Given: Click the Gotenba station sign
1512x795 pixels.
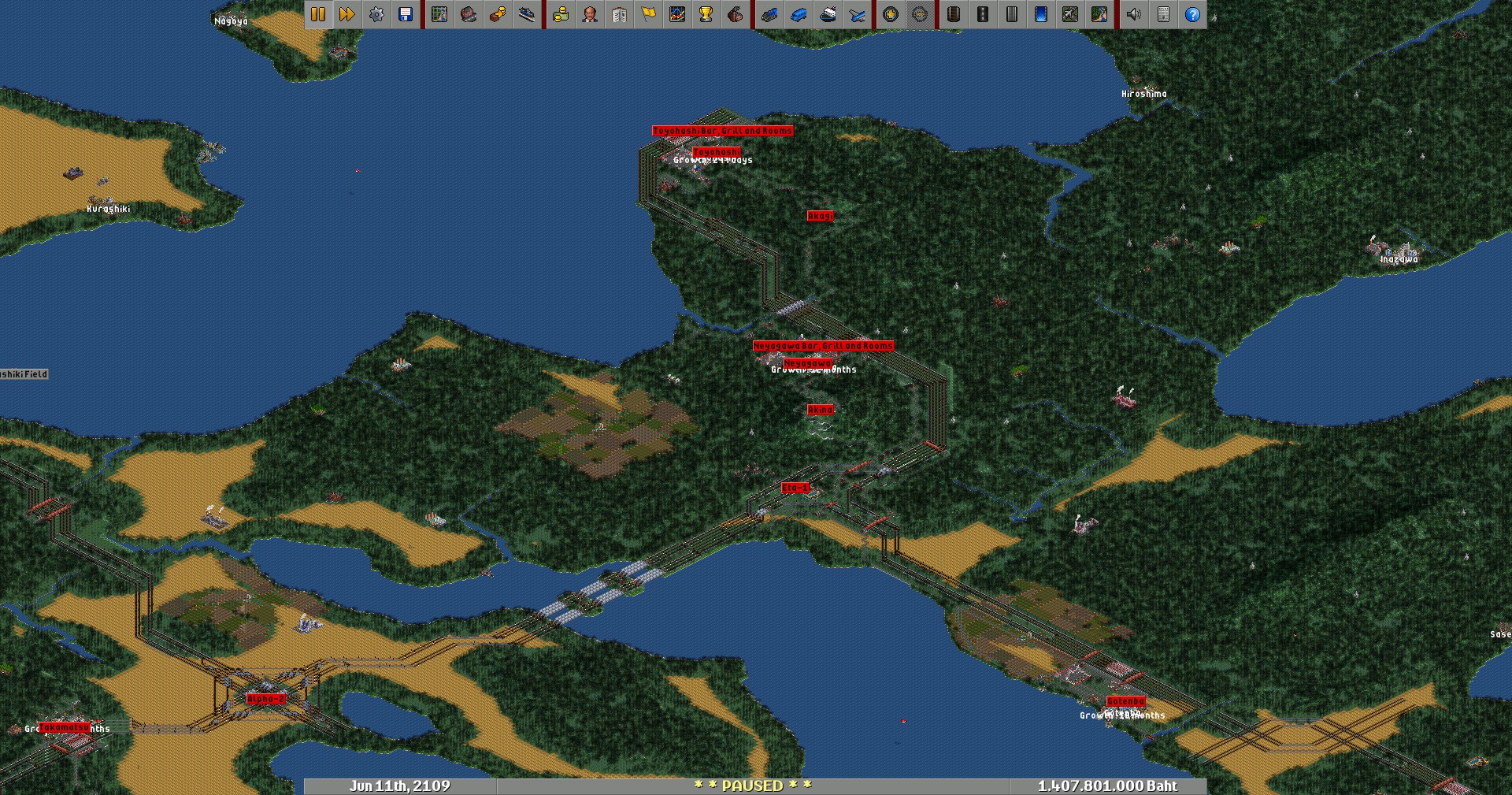Looking at the screenshot, I should coord(1125,701).
